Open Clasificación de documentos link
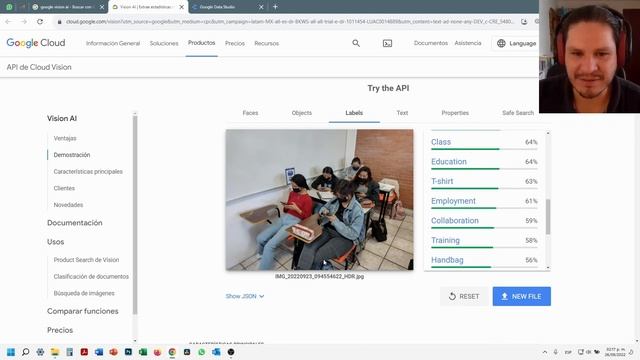Screen dimensions: 640x360 (91, 277)
